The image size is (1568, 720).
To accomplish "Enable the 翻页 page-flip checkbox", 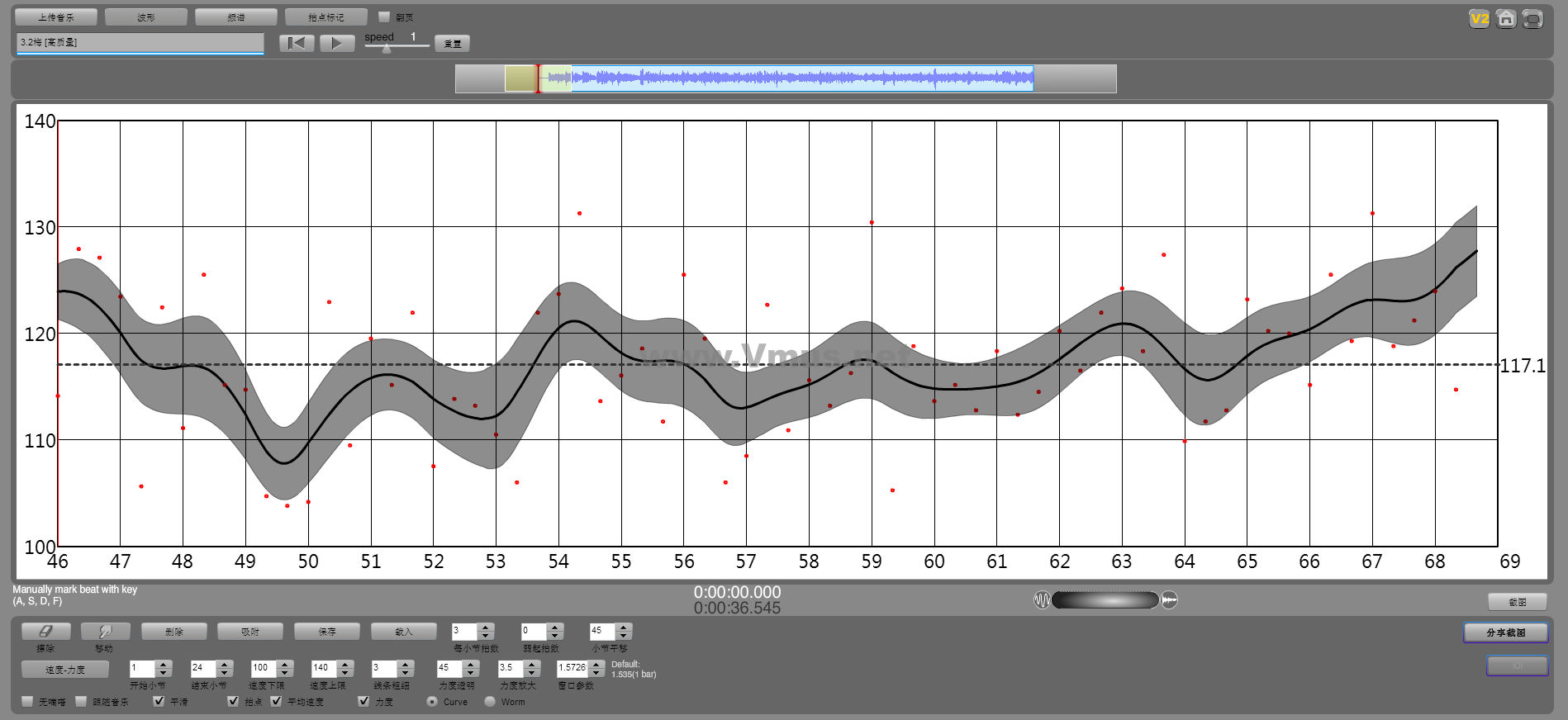I will pos(384,17).
